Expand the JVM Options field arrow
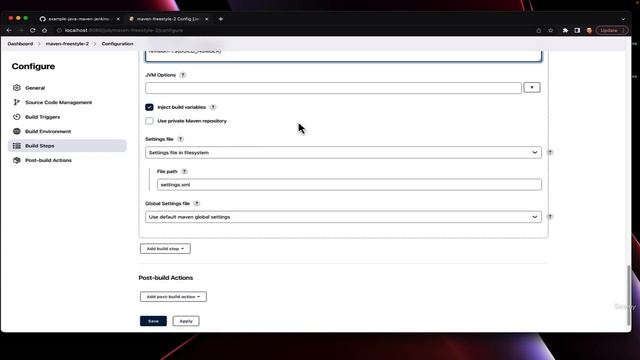The image size is (640, 360). click(x=532, y=87)
